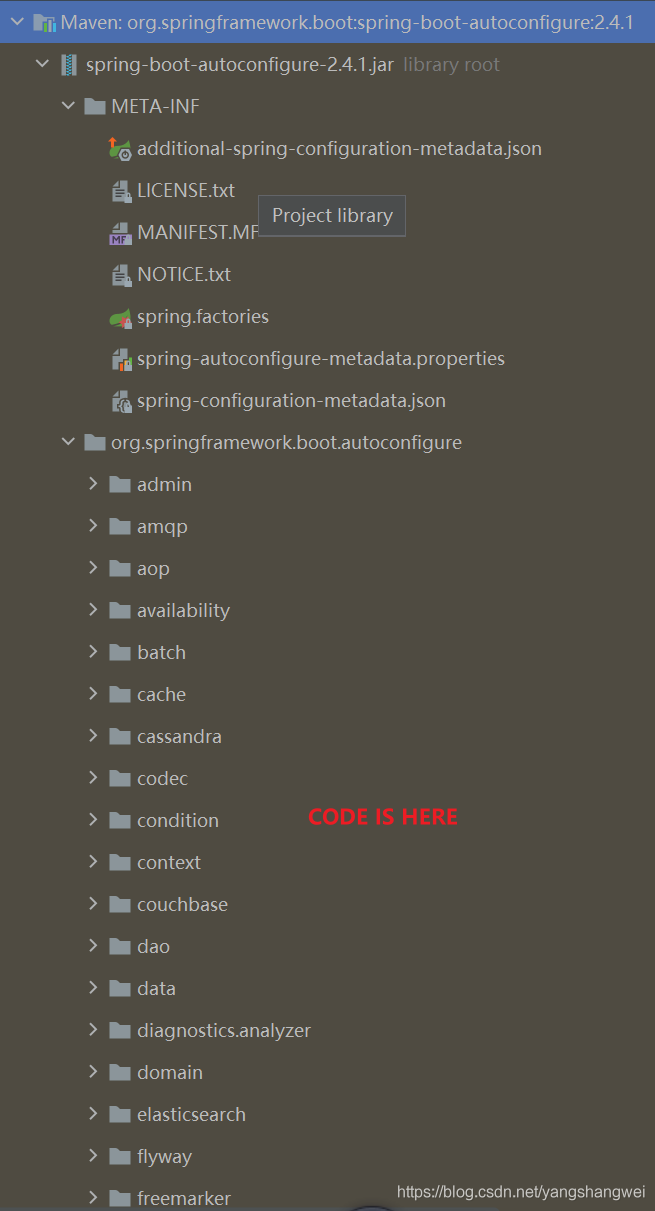
Task: Expand the cassandra package node
Action: click(93, 736)
